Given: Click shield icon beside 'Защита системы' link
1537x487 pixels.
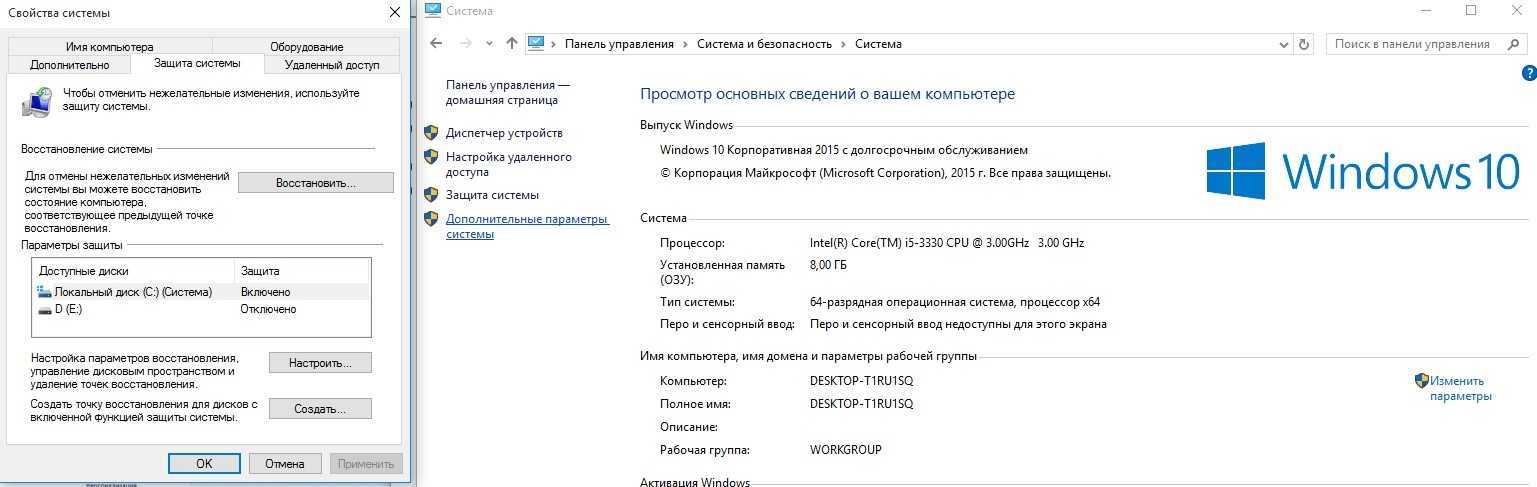Looking at the screenshot, I should click(431, 194).
